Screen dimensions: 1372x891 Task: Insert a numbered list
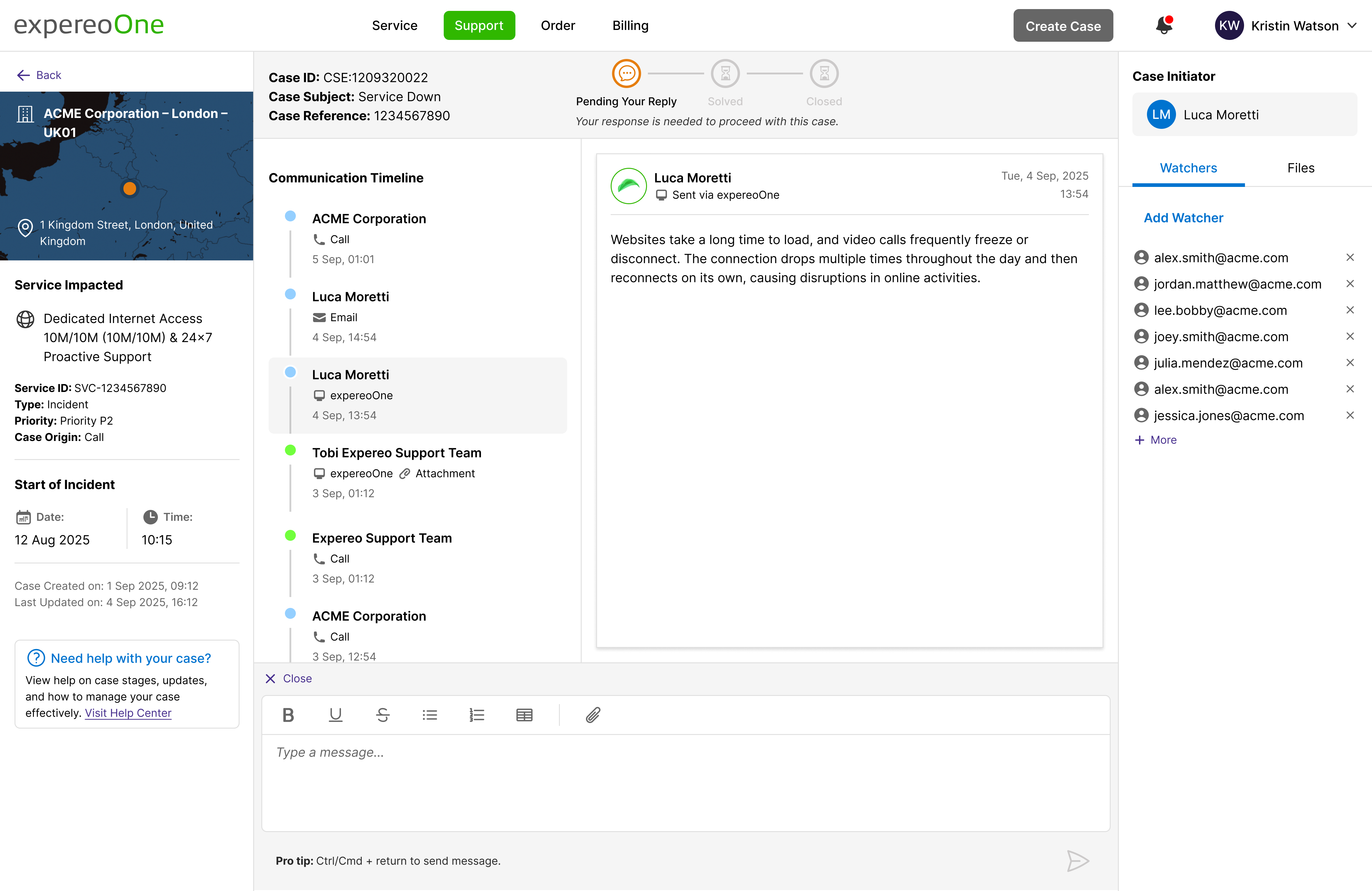[x=477, y=715]
